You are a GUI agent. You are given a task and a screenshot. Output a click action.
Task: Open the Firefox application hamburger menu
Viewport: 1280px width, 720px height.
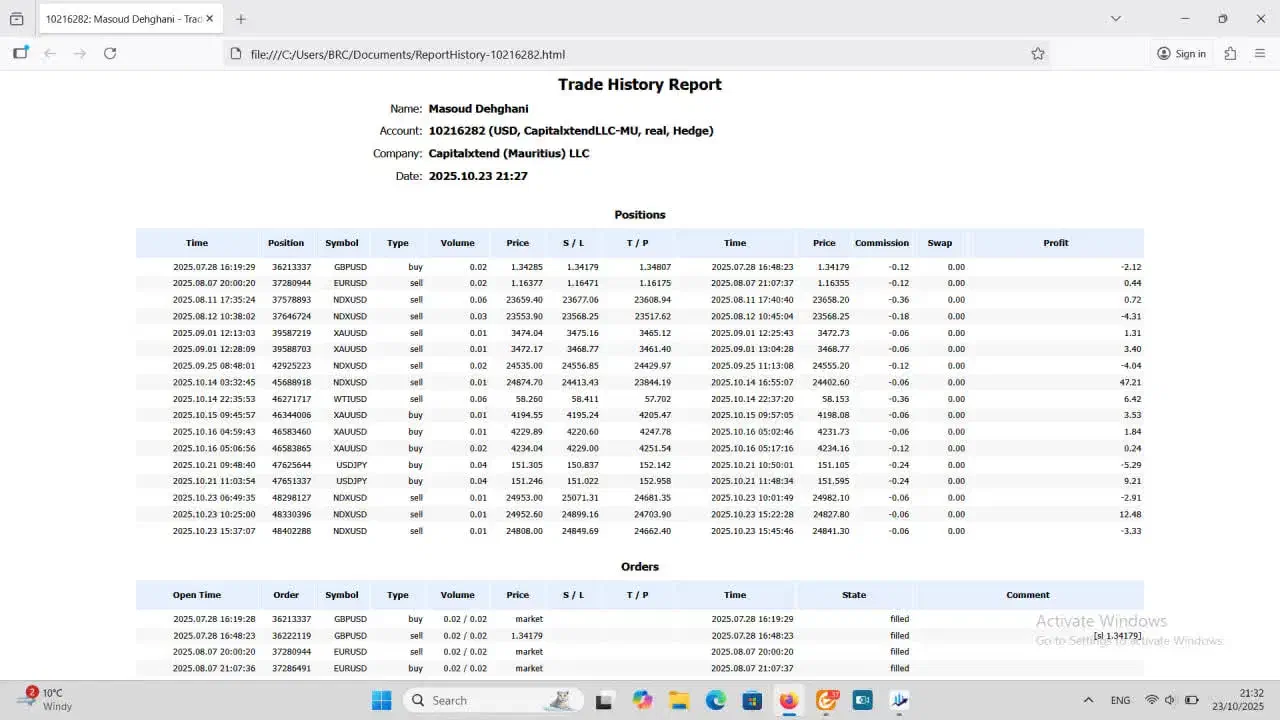(1260, 54)
